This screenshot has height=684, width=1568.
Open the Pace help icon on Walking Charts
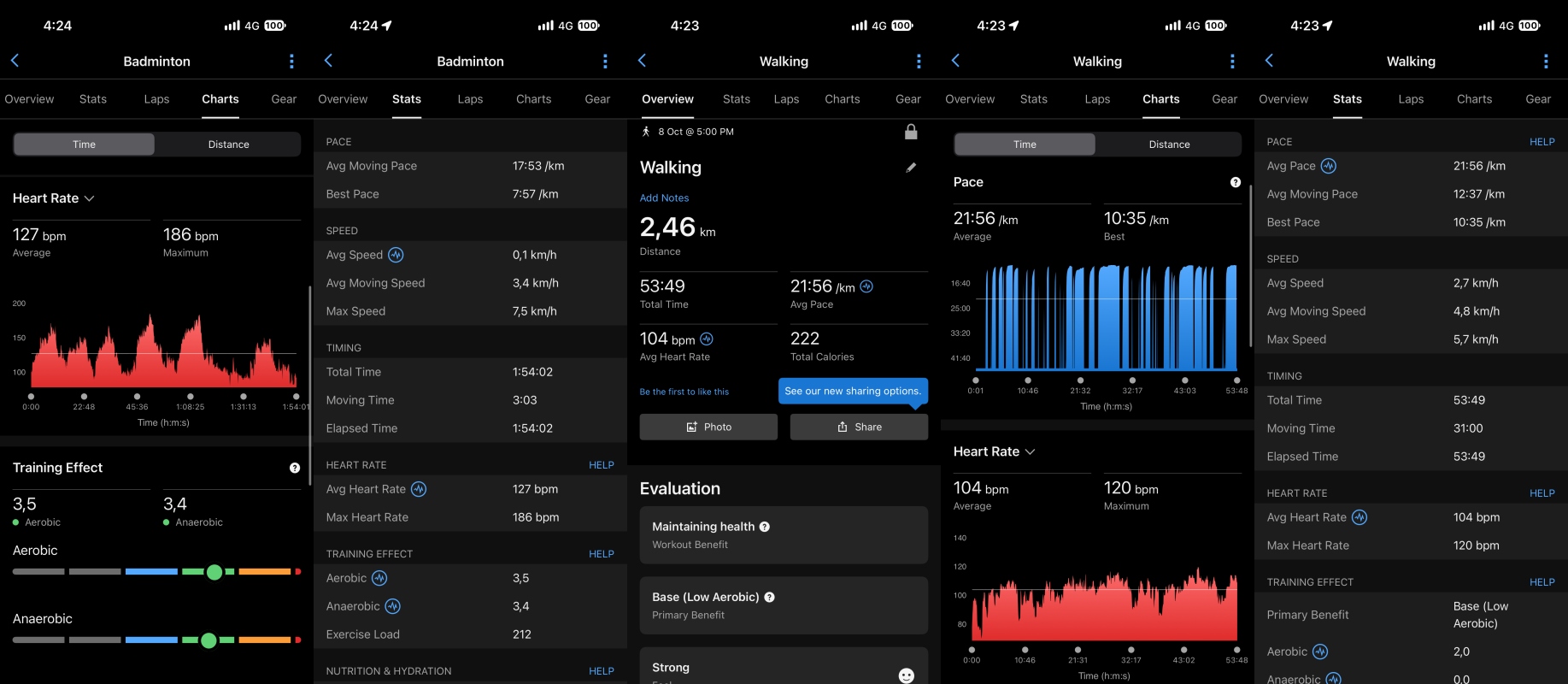point(1236,182)
